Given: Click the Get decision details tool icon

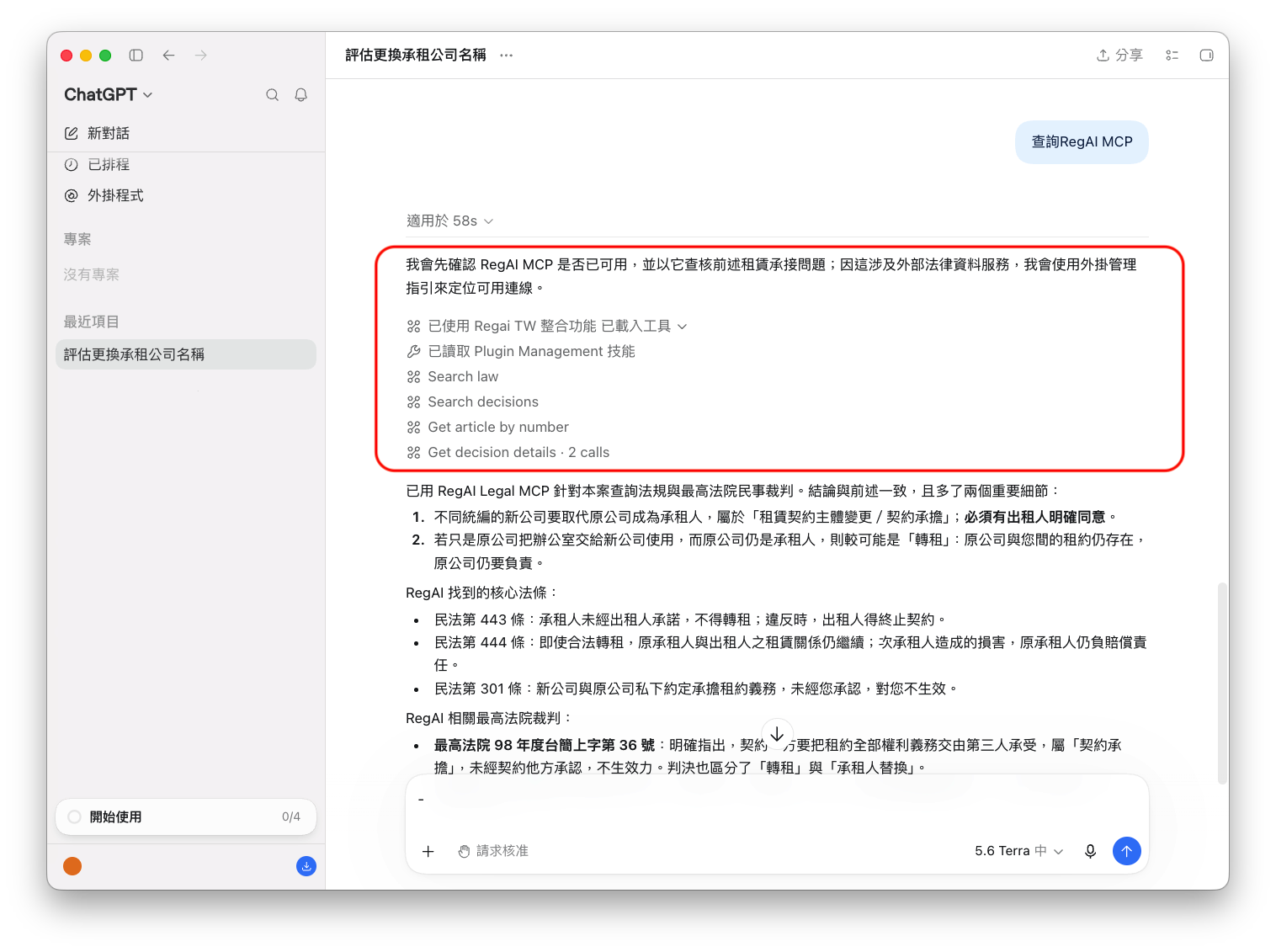Looking at the screenshot, I should 413,453.
